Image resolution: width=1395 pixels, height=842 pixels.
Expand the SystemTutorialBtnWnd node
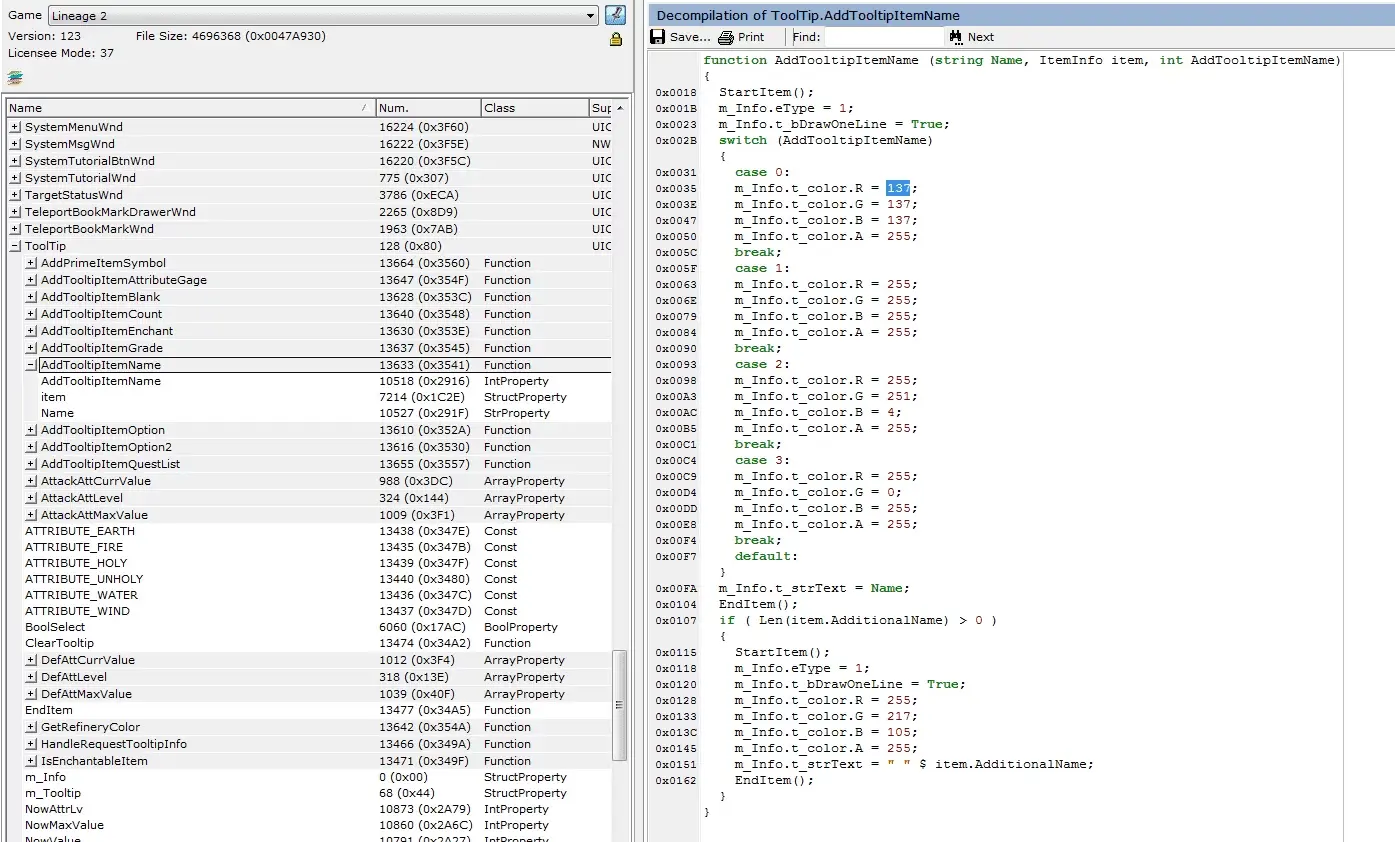[x=15, y=161]
